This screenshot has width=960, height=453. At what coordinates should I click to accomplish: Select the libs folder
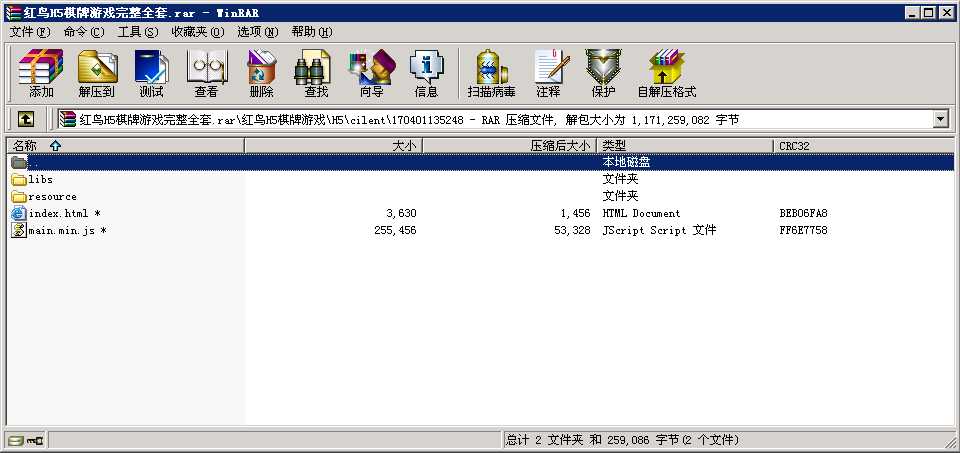(41, 179)
